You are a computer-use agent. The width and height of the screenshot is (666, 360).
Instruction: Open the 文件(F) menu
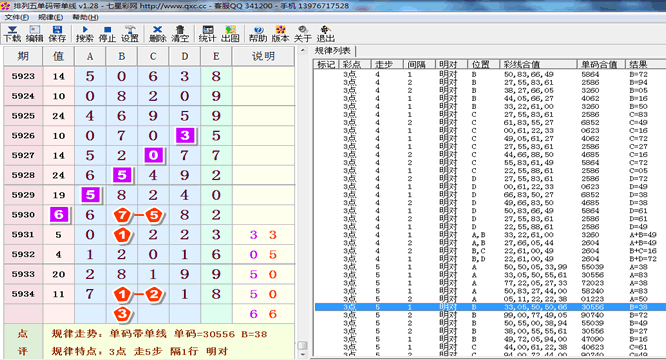click(x=17, y=17)
